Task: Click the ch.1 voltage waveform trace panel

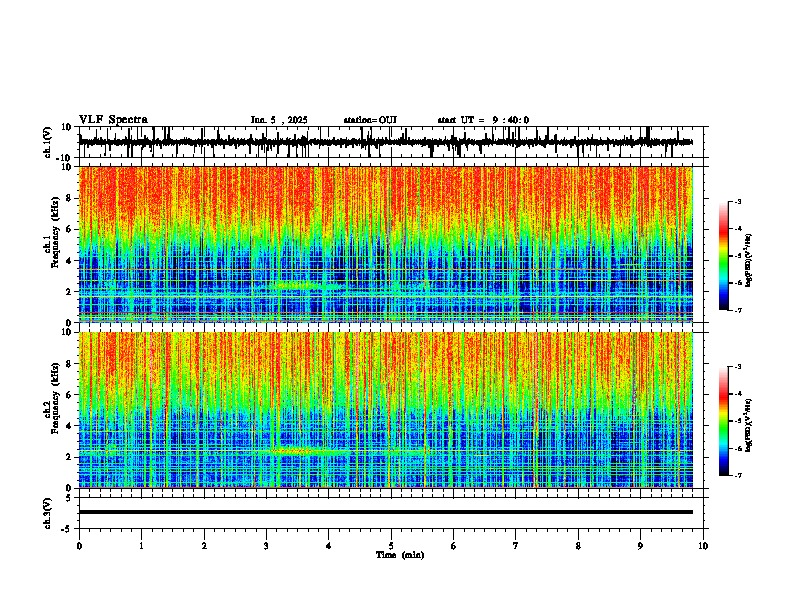Action: point(386,142)
